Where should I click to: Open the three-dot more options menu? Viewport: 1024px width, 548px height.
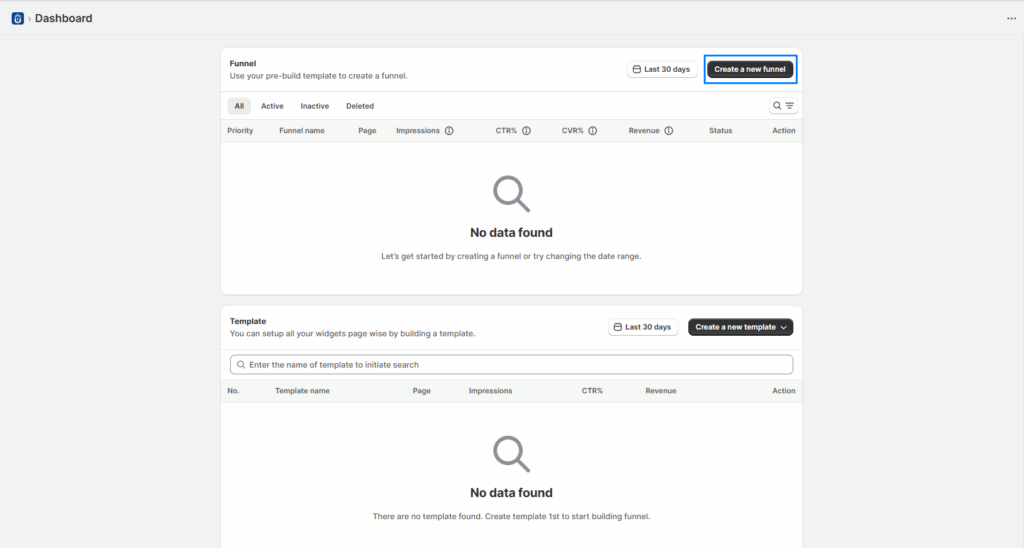[x=1011, y=18]
